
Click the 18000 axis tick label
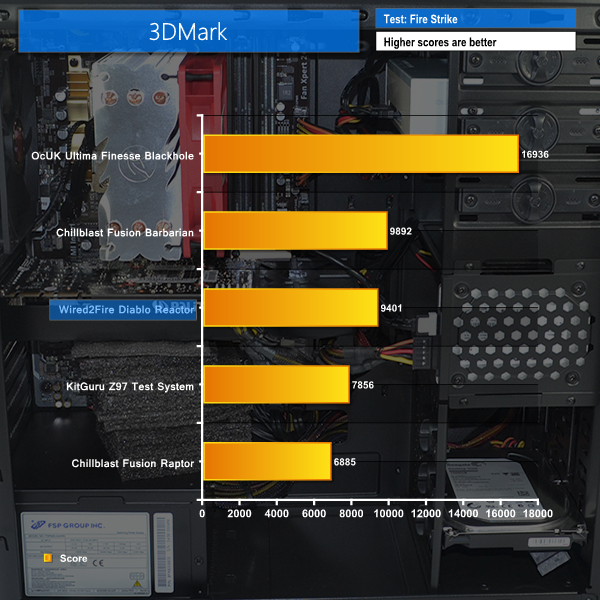538,514
